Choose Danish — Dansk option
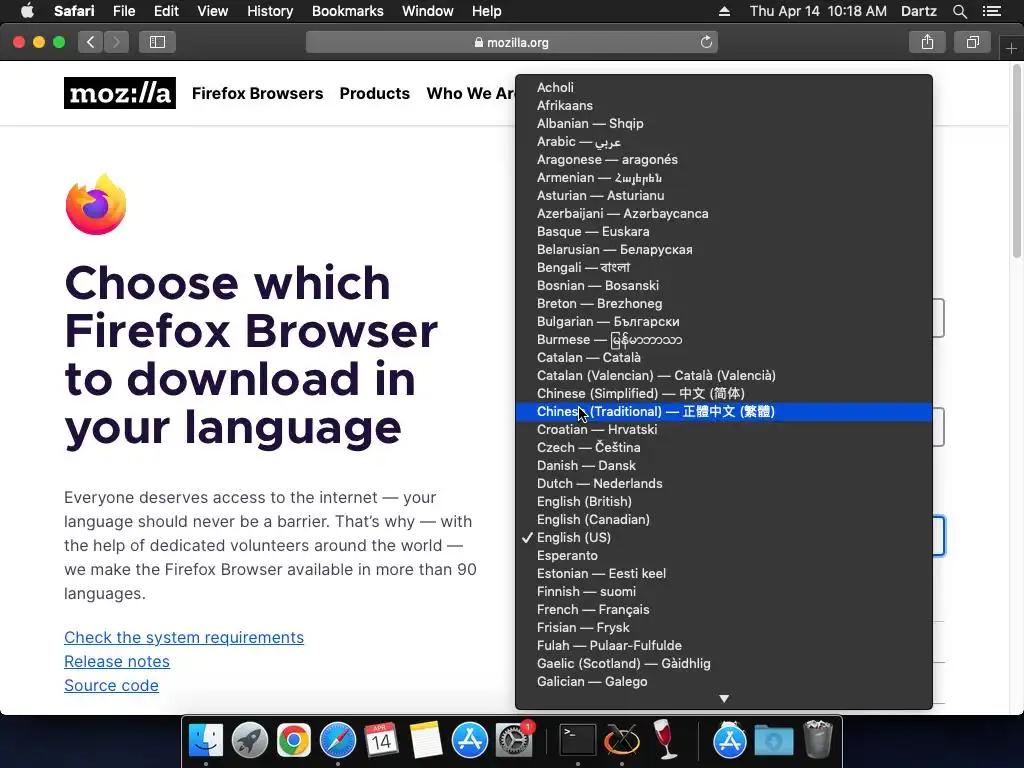Image resolution: width=1024 pixels, height=768 pixels. [x=724, y=466]
